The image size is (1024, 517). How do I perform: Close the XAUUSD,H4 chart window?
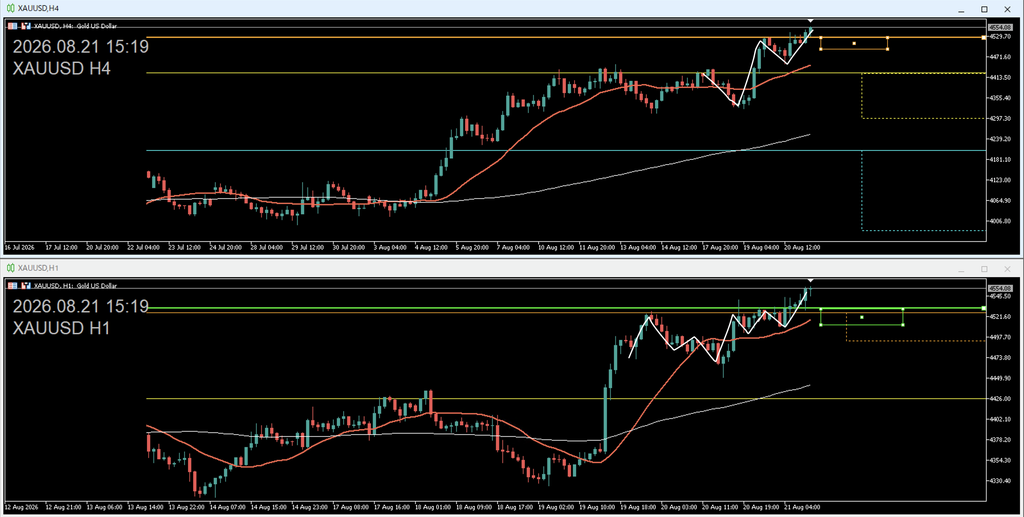coord(1007,9)
